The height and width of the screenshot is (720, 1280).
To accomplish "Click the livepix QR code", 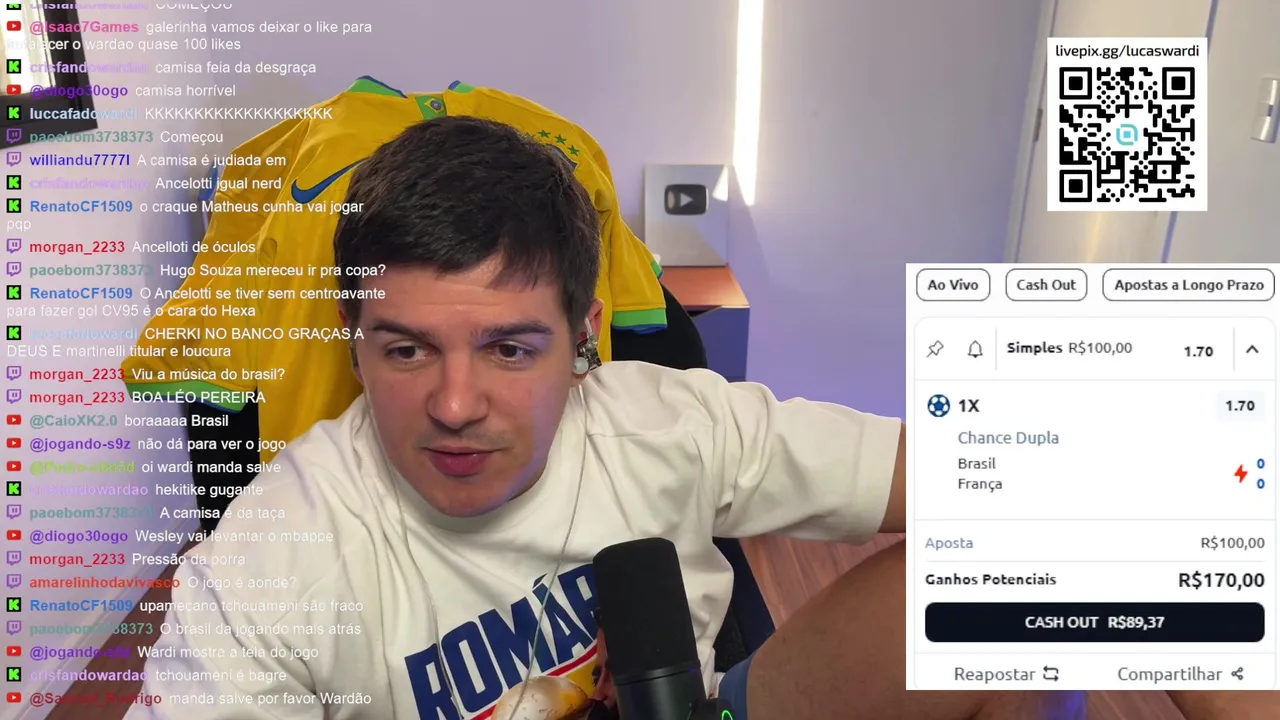I will click(1127, 134).
